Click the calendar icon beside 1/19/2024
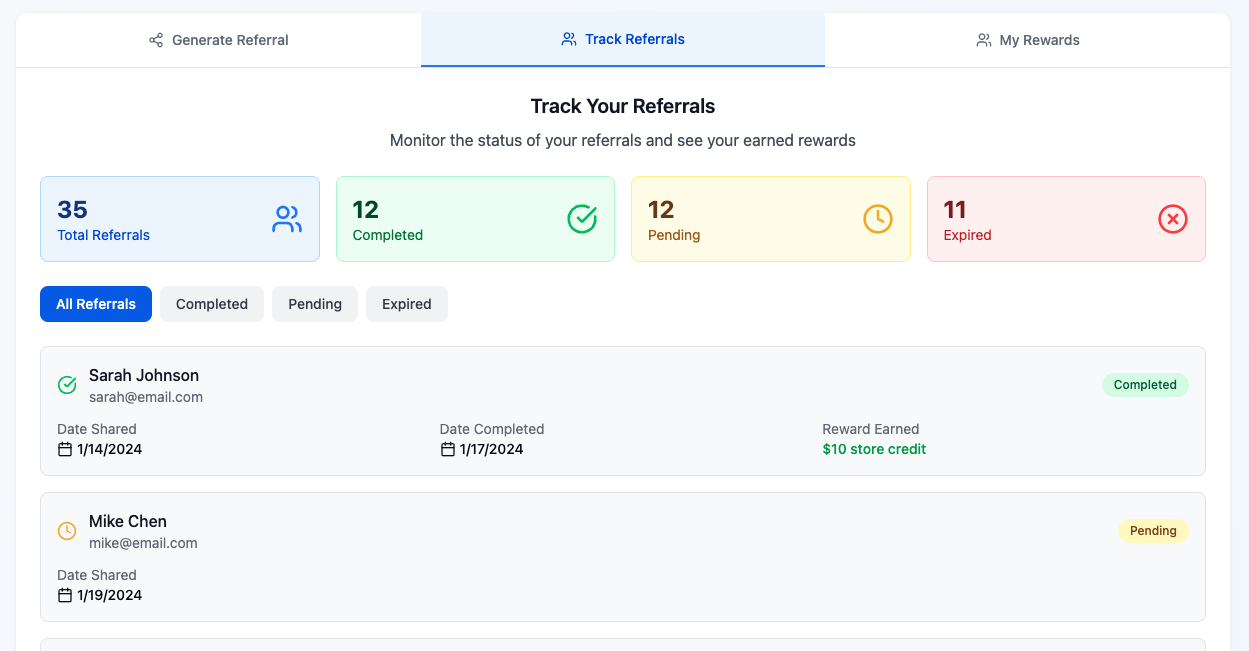The image size is (1249, 651). (65, 595)
